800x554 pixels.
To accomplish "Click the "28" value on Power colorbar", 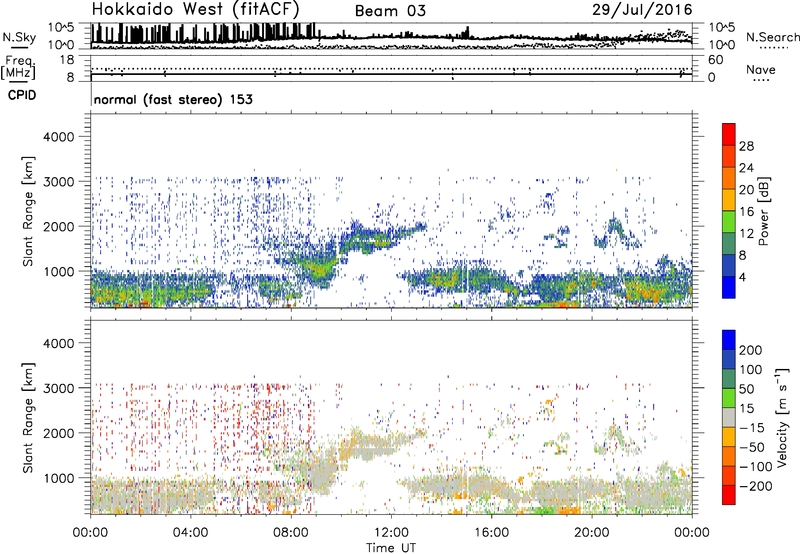I will coord(746,146).
